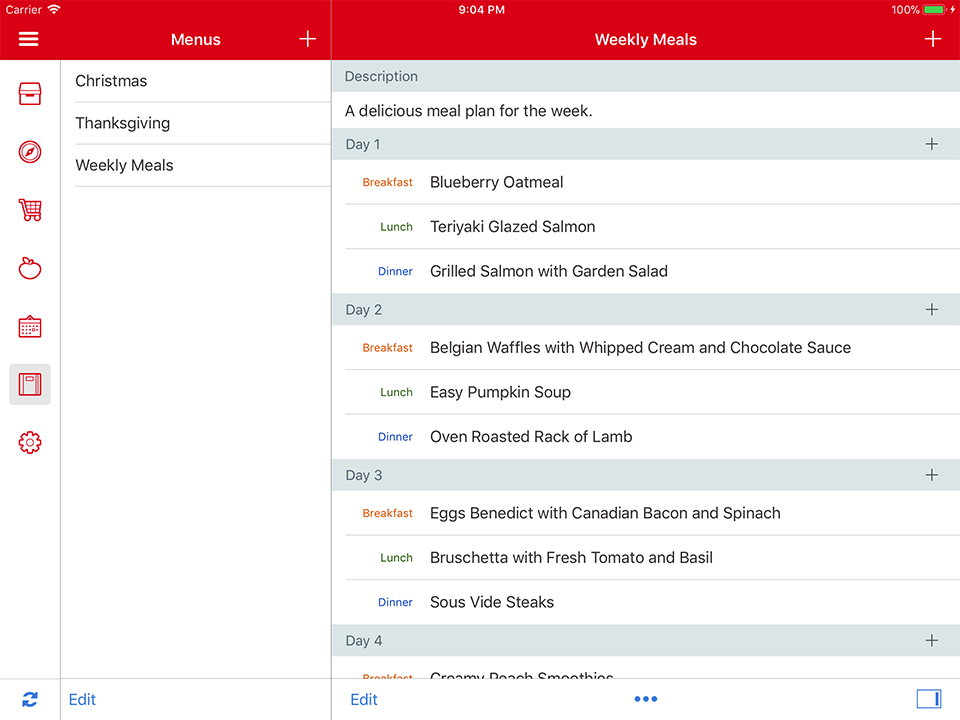Open the three-dot more options
Screen dimensions: 960x720
coord(645,699)
